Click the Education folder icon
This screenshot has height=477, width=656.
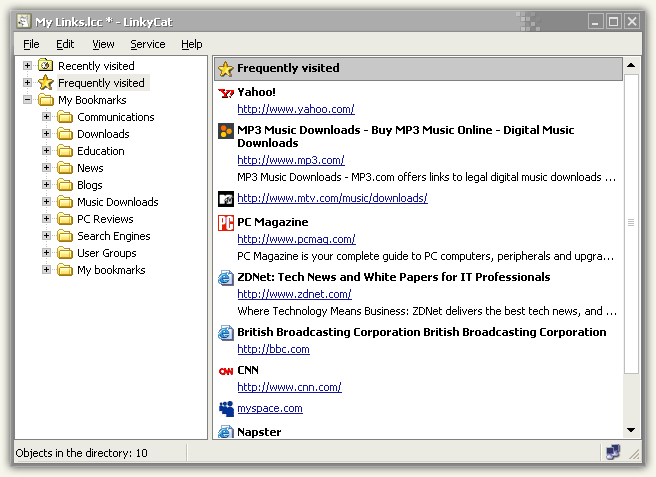tap(65, 151)
